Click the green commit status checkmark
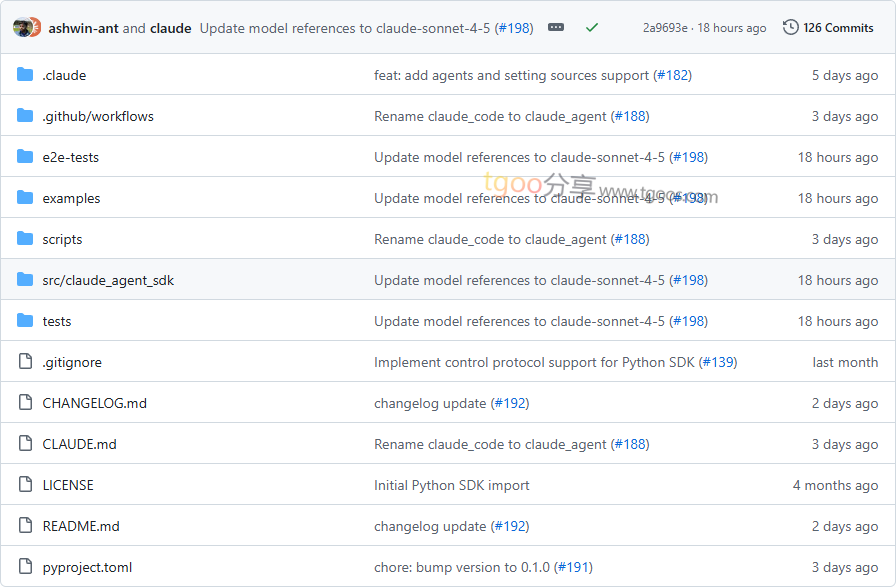The height and width of the screenshot is (587, 896). tap(592, 28)
